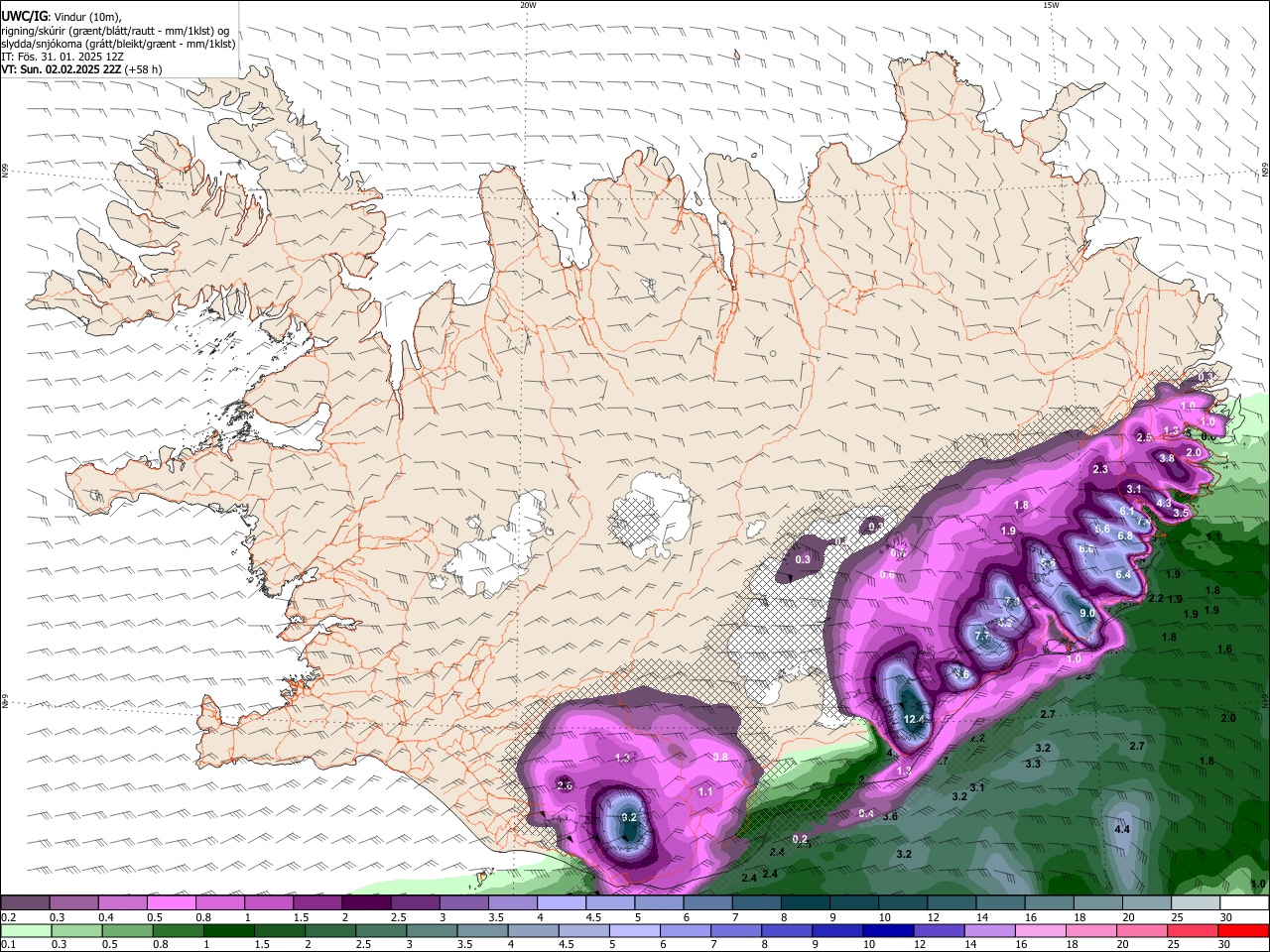
Task: Select the 6.8 precipitation value
Action: click(x=1125, y=536)
